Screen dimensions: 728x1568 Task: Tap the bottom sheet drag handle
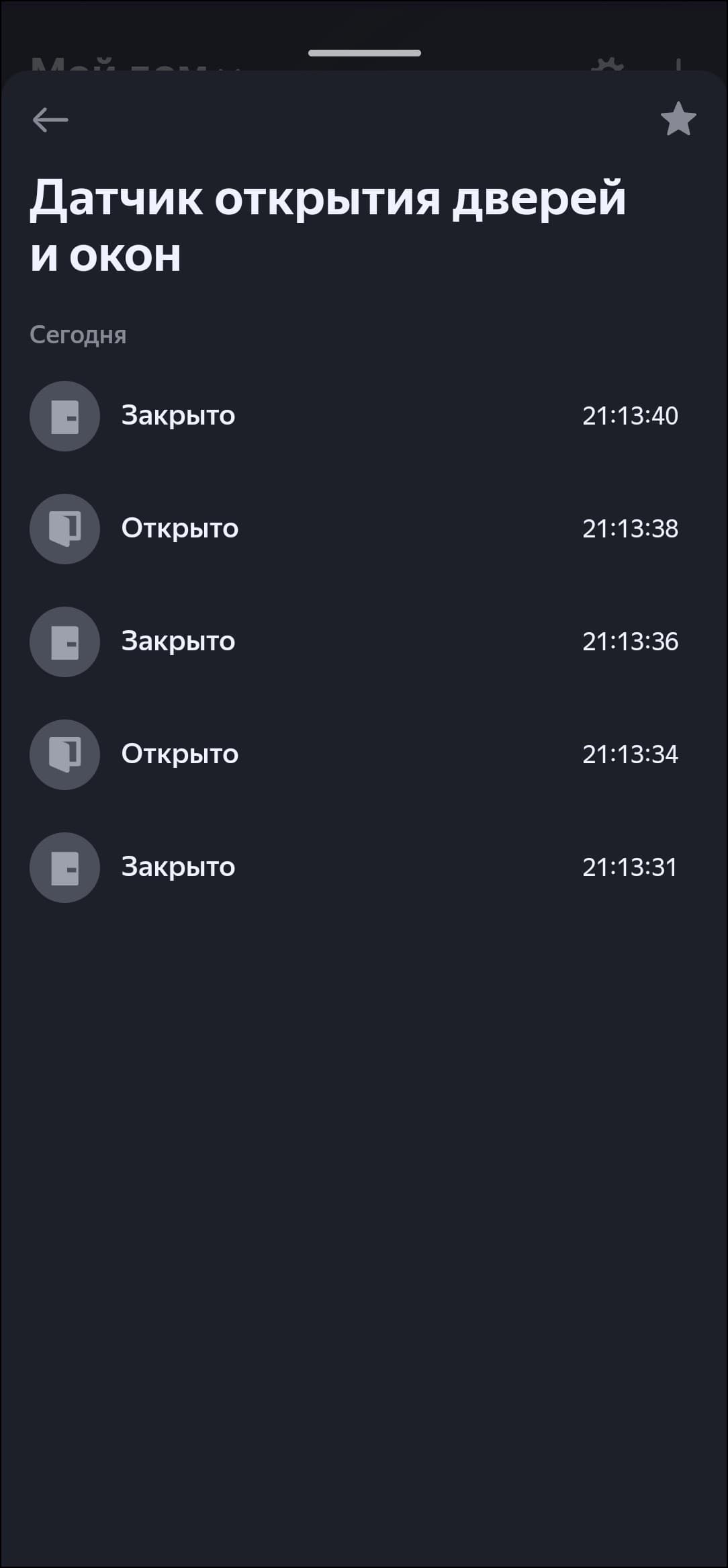[364, 53]
